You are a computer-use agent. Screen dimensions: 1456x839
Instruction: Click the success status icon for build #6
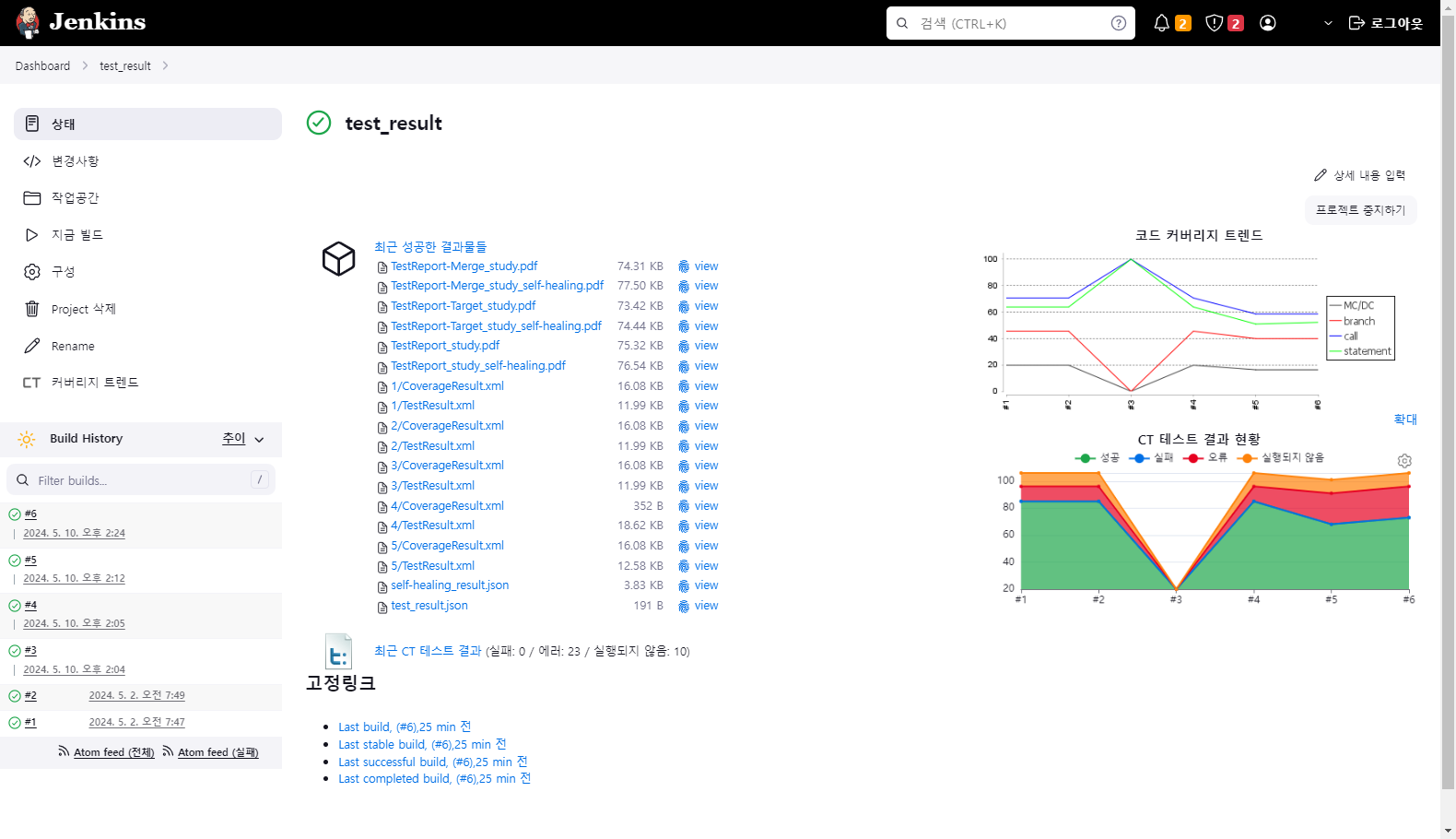(15, 514)
